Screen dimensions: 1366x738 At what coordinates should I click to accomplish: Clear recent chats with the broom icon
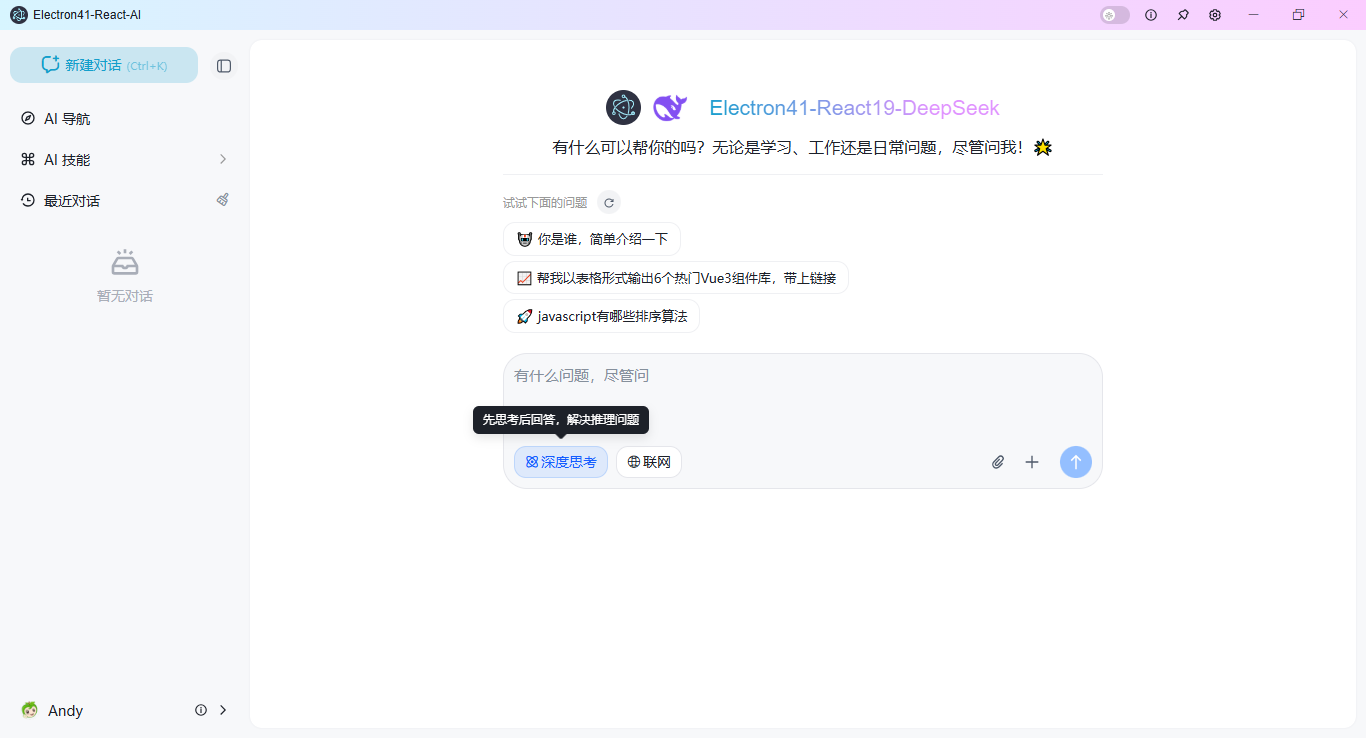pyautogui.click(x=223, y=200)
